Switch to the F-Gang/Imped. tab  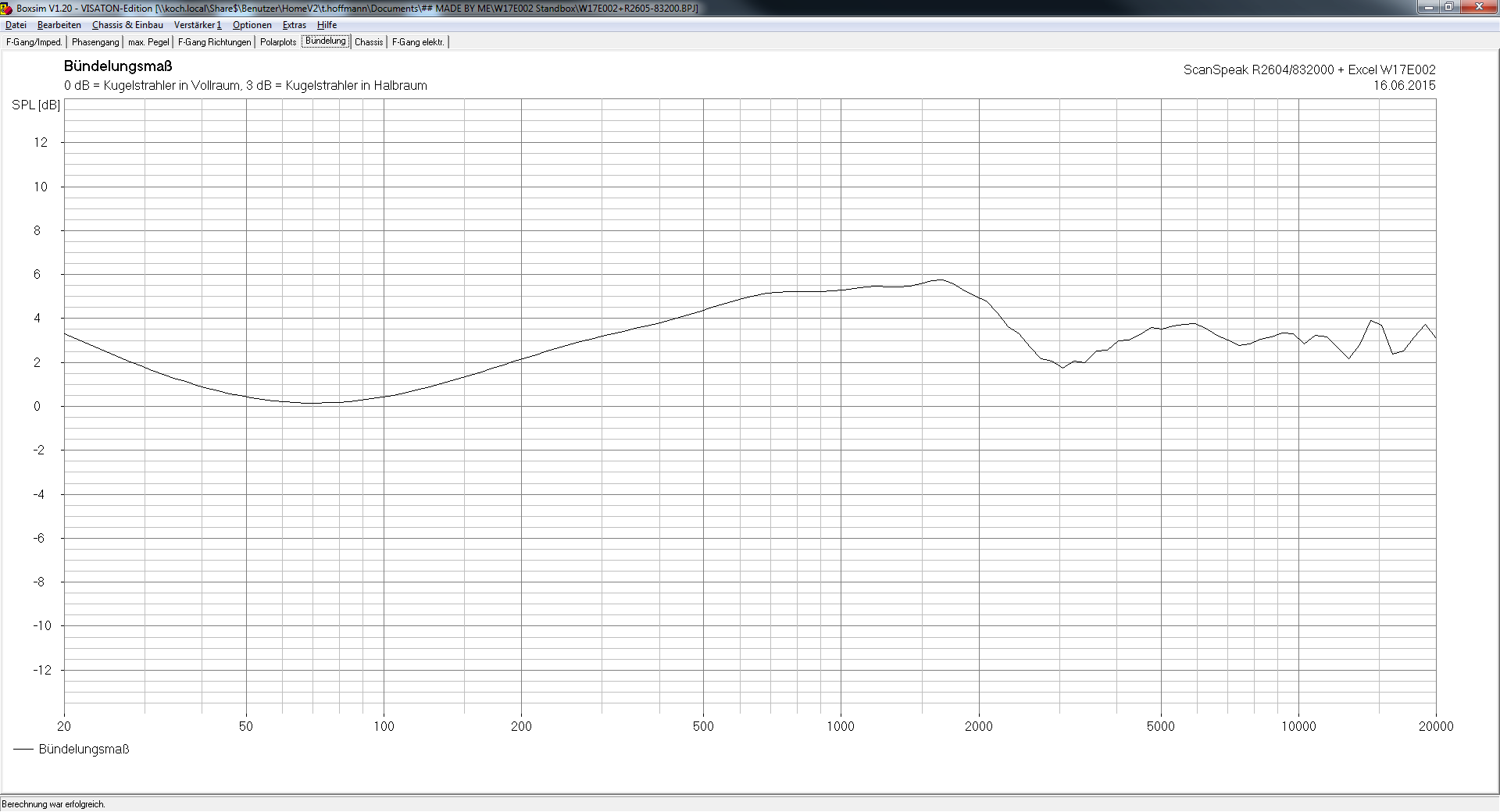click(34, 42)
